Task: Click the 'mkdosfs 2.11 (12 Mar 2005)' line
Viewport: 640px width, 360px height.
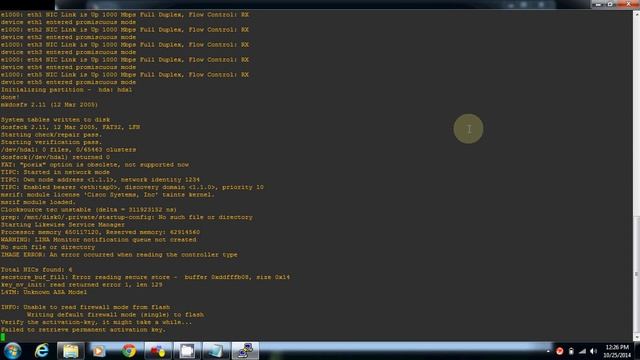Action: [x=49, y=105]
